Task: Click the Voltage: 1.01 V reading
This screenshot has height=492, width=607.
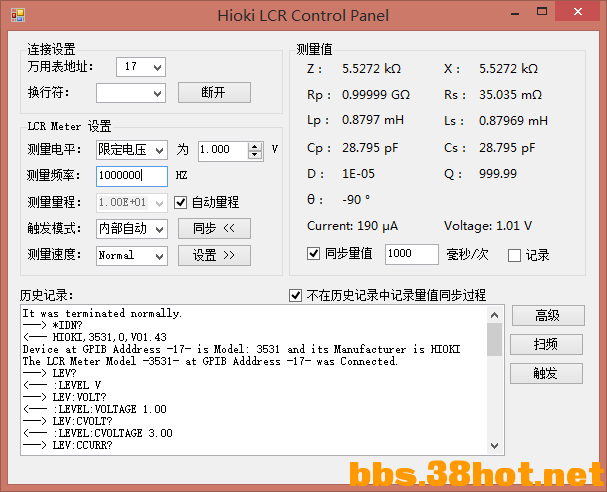Action: pyautogui.click(x=488, y=226)
